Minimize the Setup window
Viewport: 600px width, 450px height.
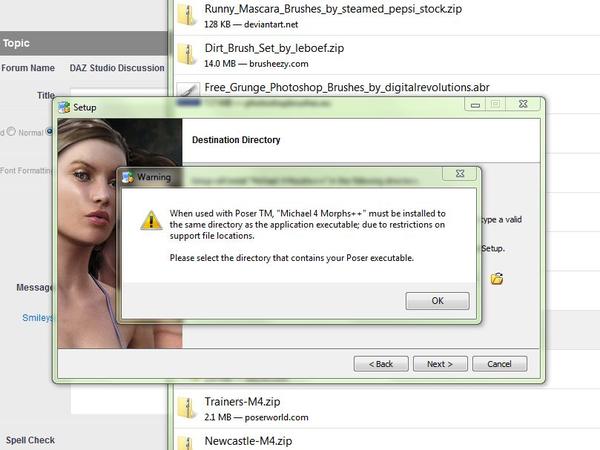pos(475,104)
